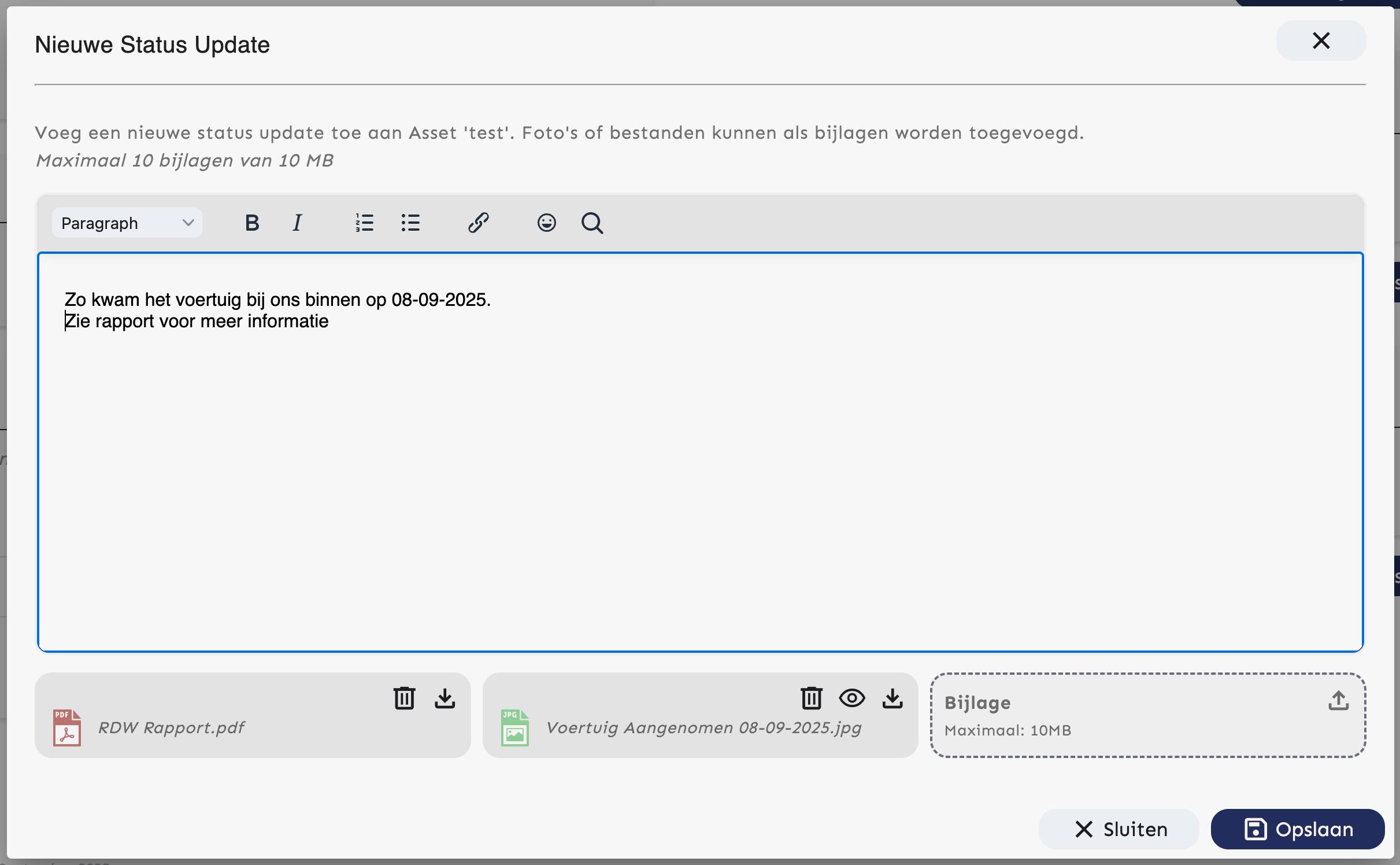Close the dialog with the X button
Screen dimensions: 1400x865
click(x=1321, y=41)
